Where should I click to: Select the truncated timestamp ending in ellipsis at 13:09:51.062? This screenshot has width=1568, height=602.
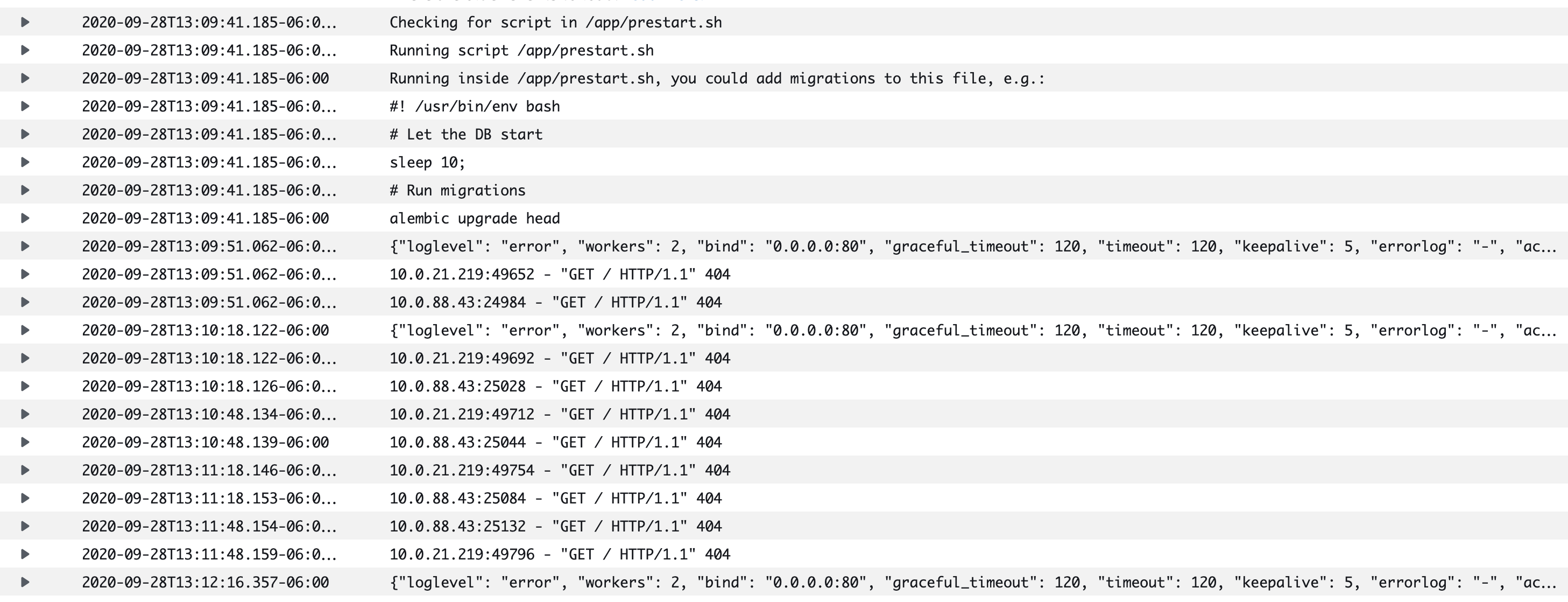point(210,246)
